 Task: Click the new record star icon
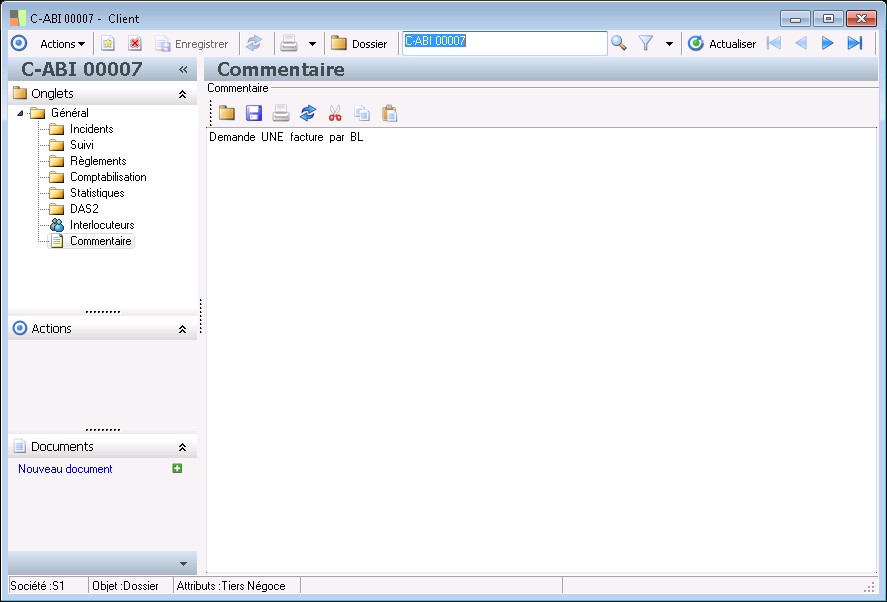(x=107, y=44)
